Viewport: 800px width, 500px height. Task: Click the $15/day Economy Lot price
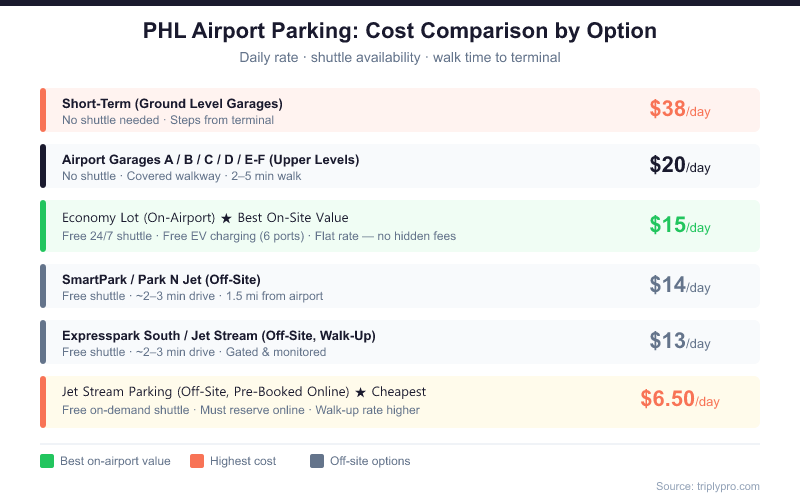(x=680, y=226)
